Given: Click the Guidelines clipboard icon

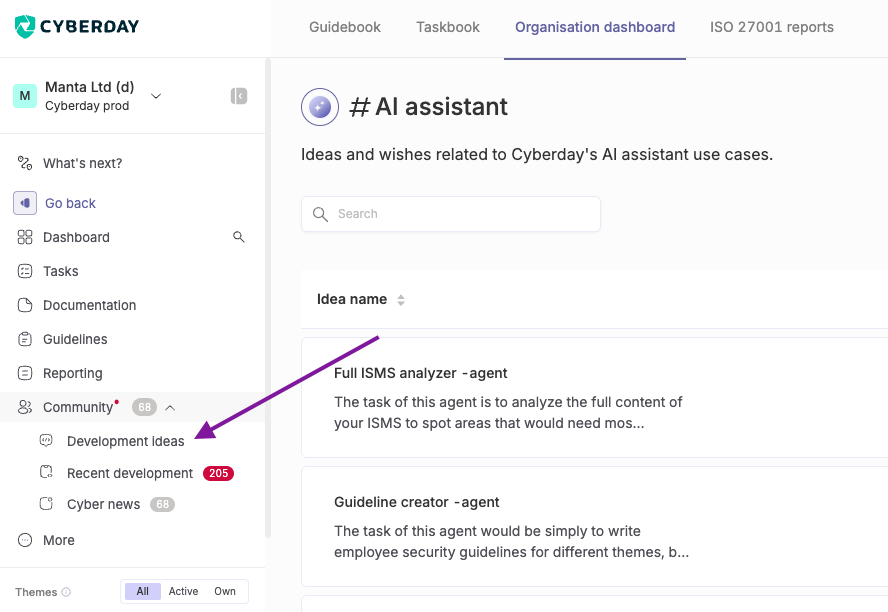Looking at the screenshot, I should pyautogui.click(x=25, y=339).
